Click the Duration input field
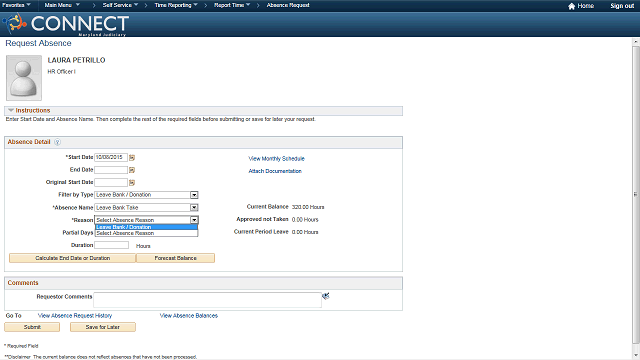Viewport: 640px width, 360px height. (111, 245)
